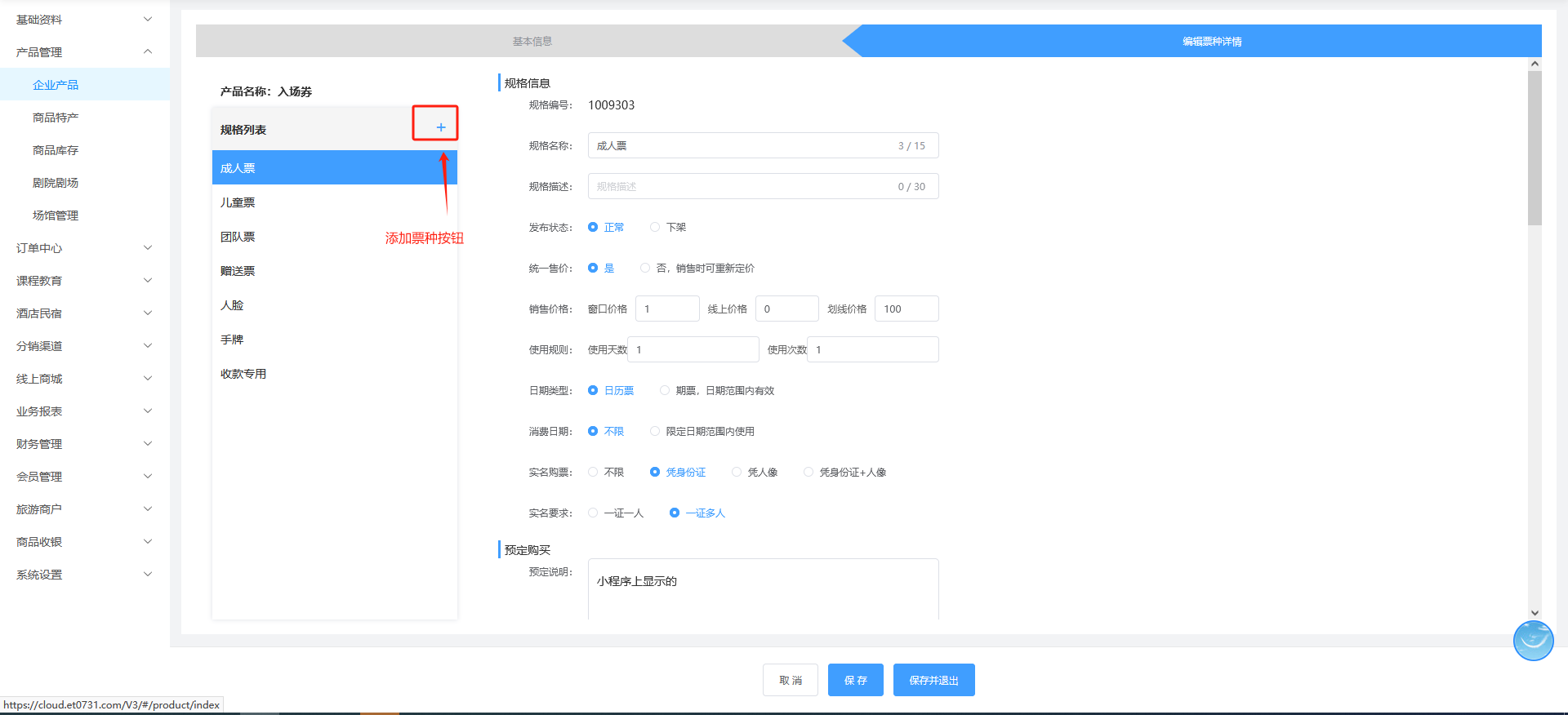Select 一证一人 real-name requirement
The image size is (1568, 715).
coord(593,513)
